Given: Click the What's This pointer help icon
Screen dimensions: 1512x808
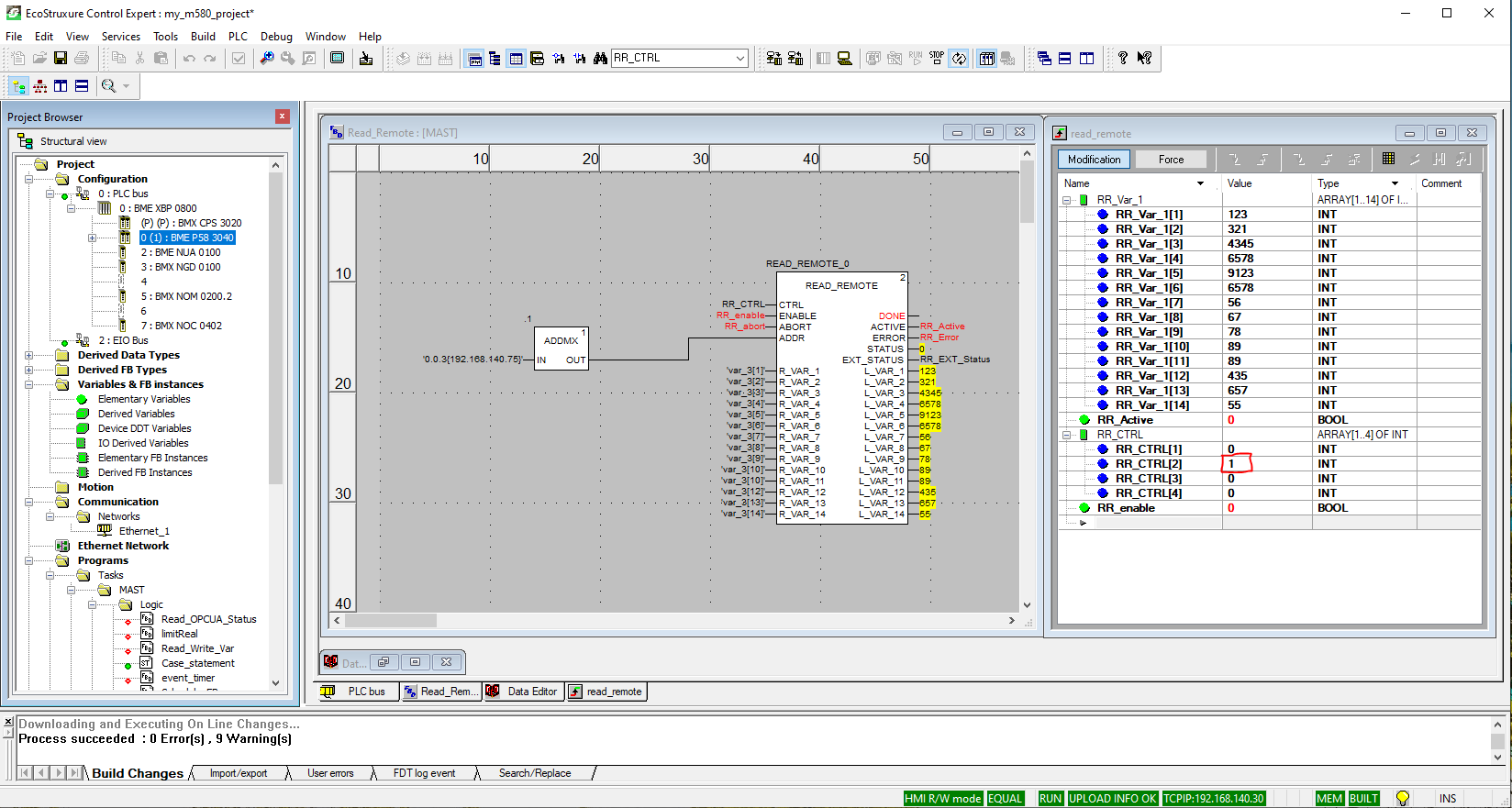Looking at the screenshot, I should [1144, 58].
